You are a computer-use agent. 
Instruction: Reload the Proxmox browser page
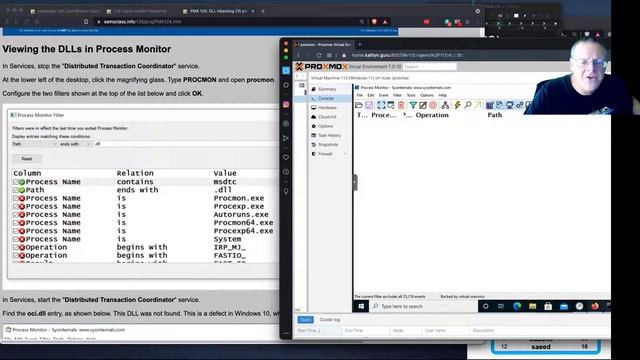pyautogui.click(x=318, y=56)
